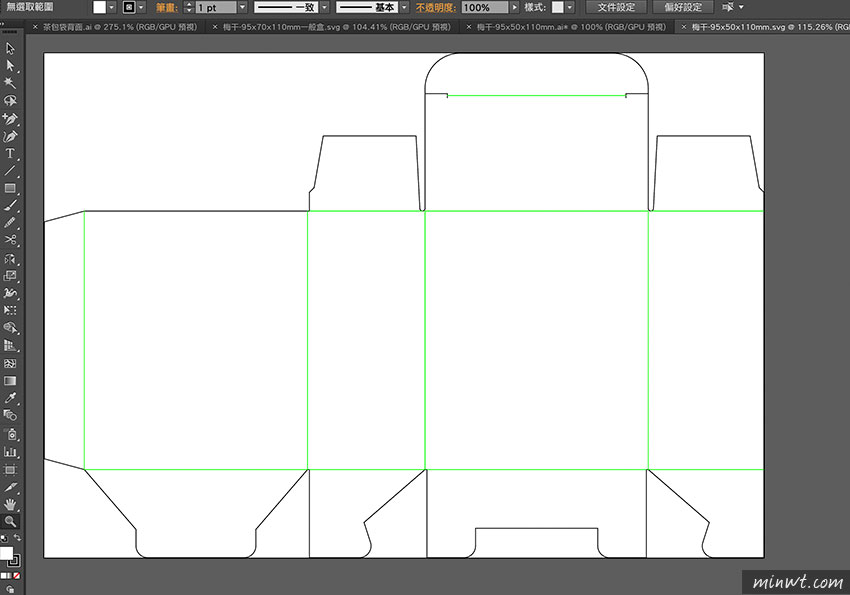Pick the Warp tool
The height and width of the screenshot is (595, 850).
pos(10,293)
